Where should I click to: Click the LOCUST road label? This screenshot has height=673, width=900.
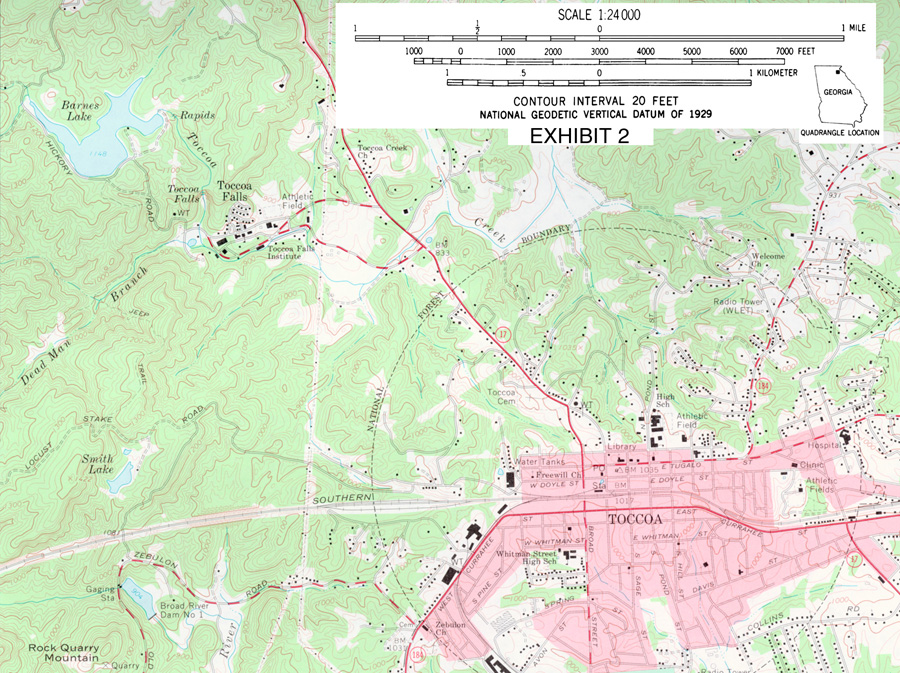point(40,457)
